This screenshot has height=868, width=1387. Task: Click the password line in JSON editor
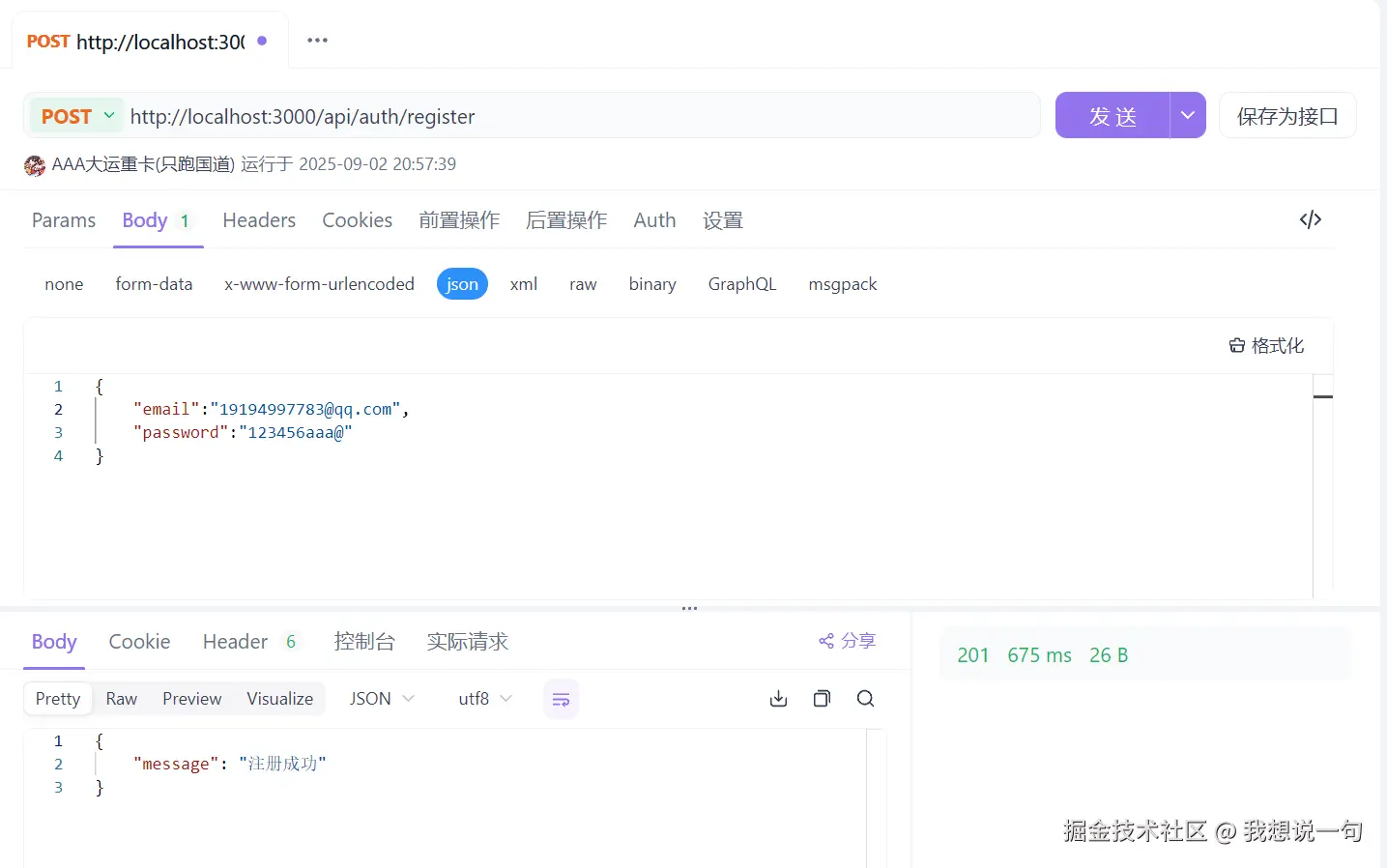243,433
